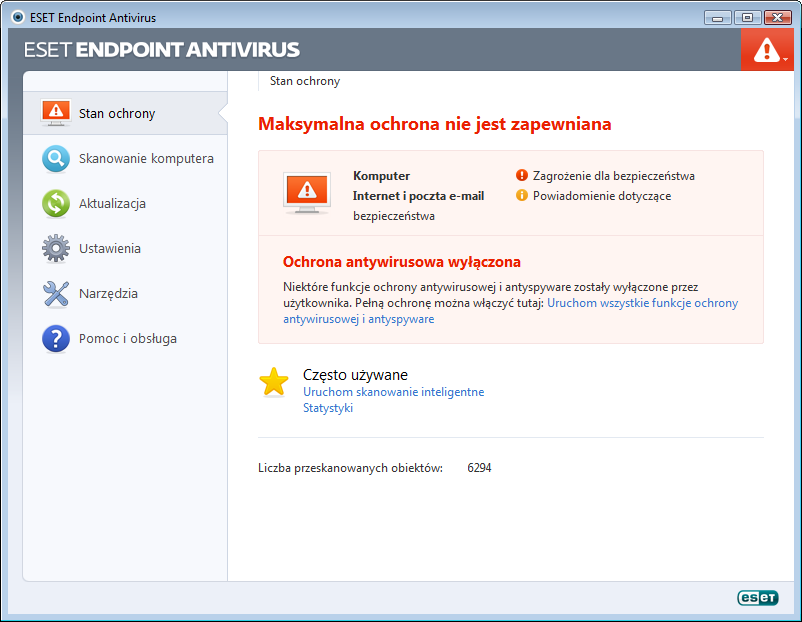Click ESET ENDPOINT ANTIVIRUS header logo text
This screenshot has height=622, width=802.
(x=162, y=50)
